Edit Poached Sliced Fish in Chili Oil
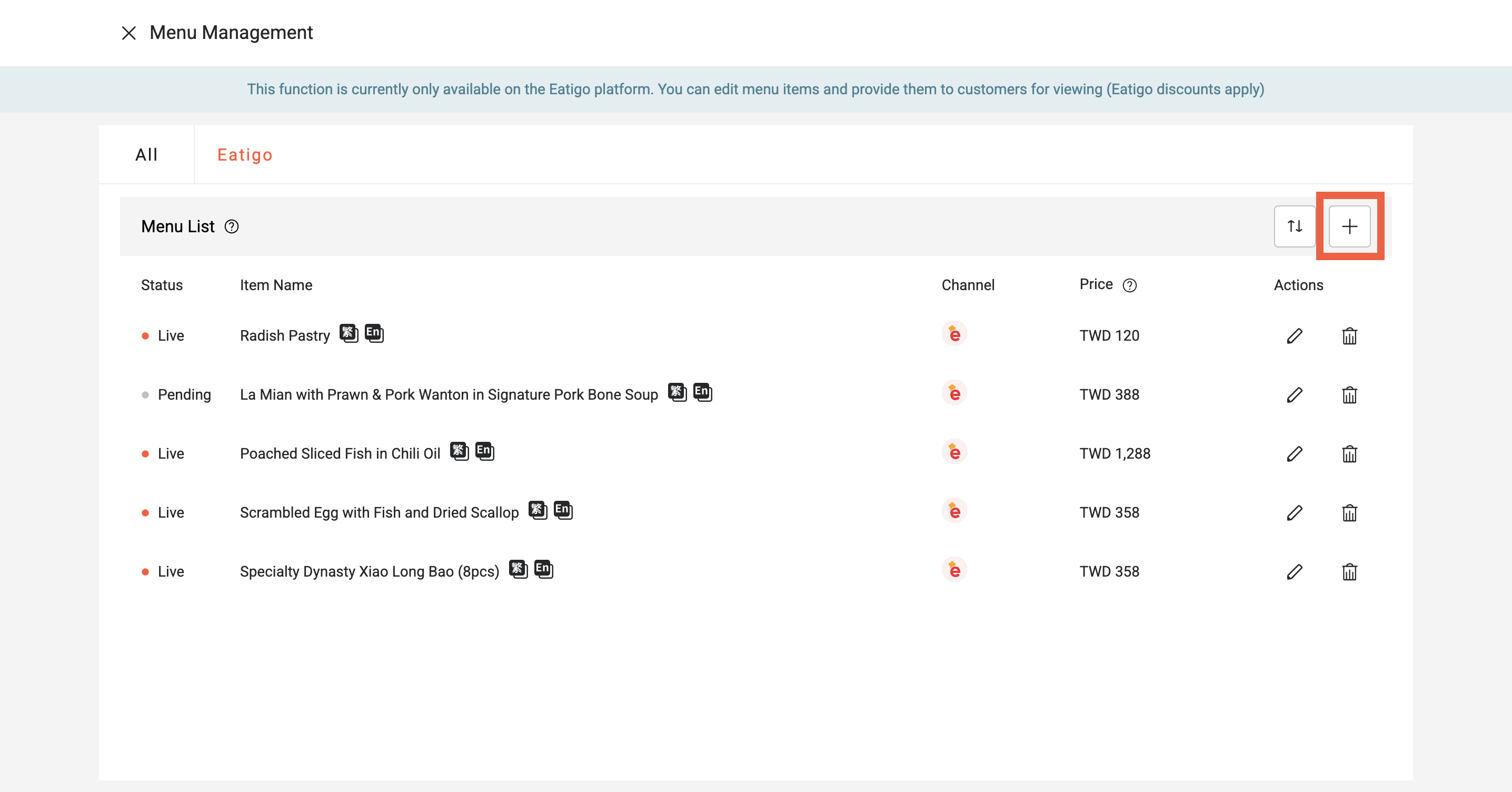This screenshot has width=1512, height=792. click(x=1294, y=454)
